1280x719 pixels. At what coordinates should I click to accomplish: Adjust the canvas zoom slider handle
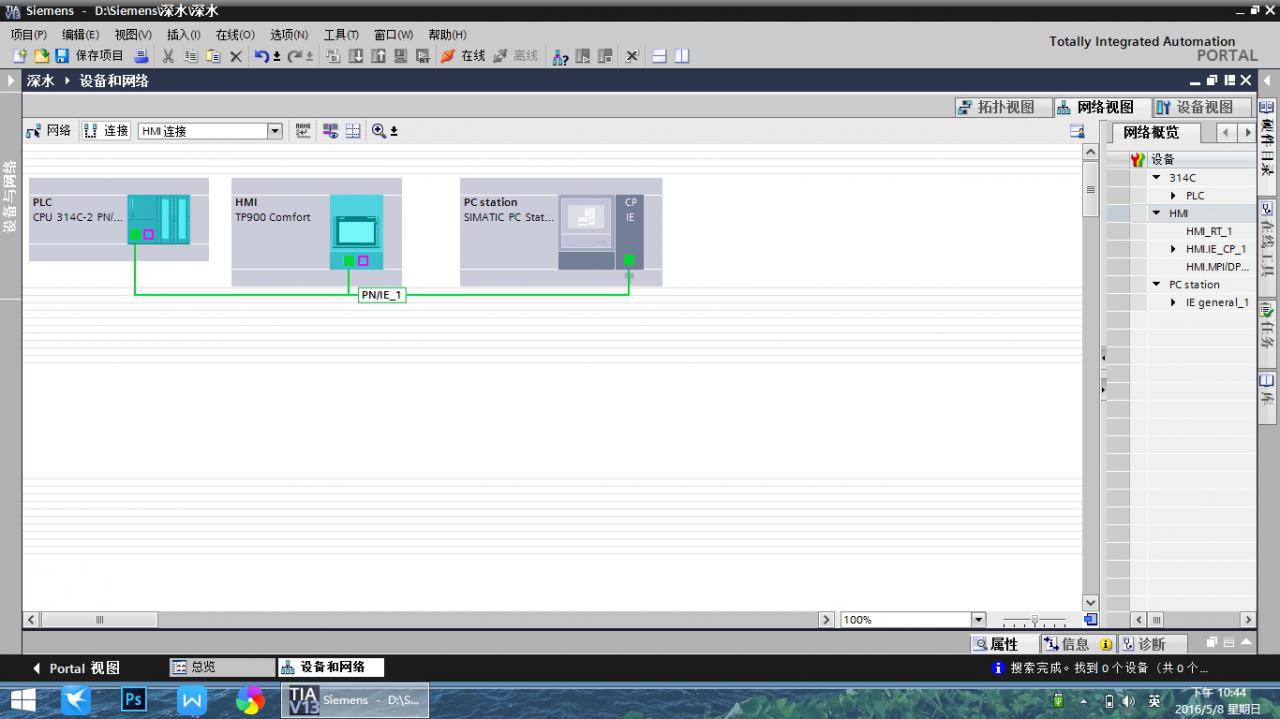[x=1034, y=620]
